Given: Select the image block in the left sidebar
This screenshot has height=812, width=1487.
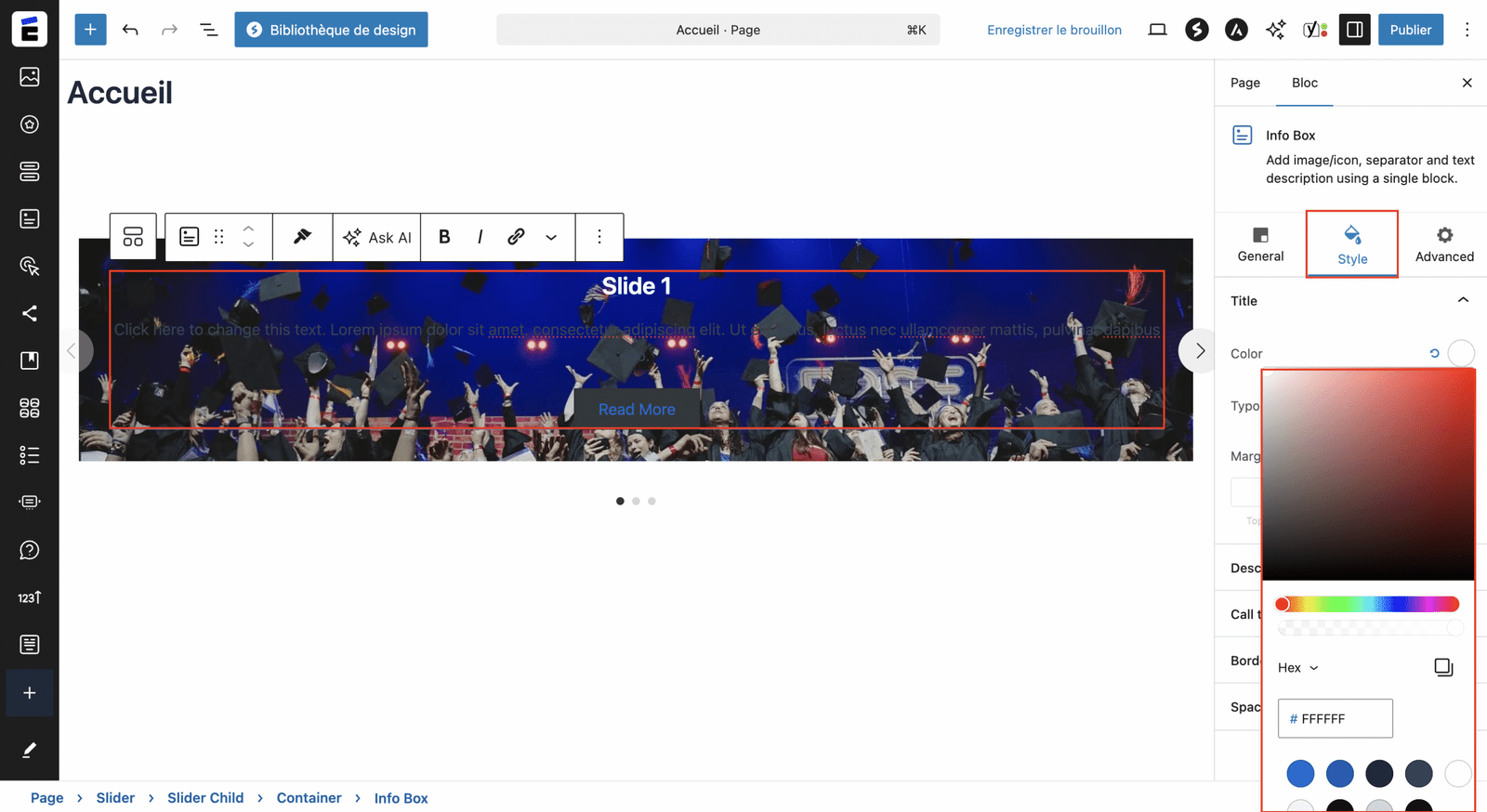Looking at the screenshot, I should pos(30,77).
